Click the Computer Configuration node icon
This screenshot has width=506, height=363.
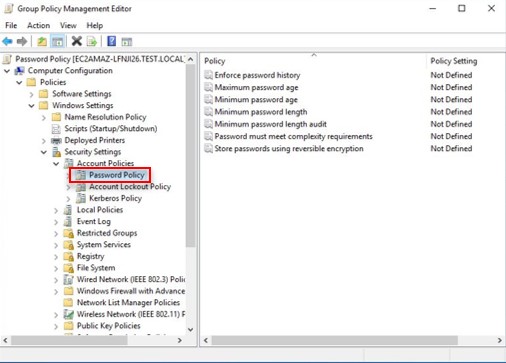pos(20,71)
